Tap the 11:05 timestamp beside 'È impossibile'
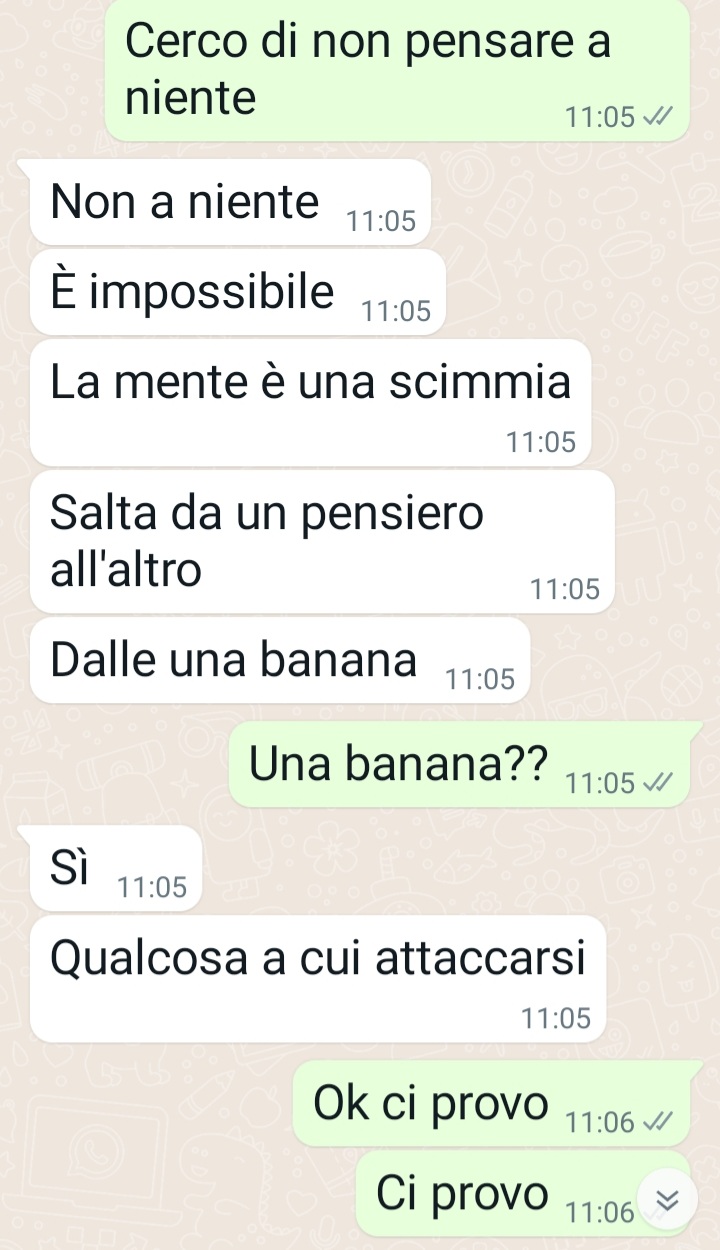Viewport: 720px width, 1250px height. click(x=396, y=312)
